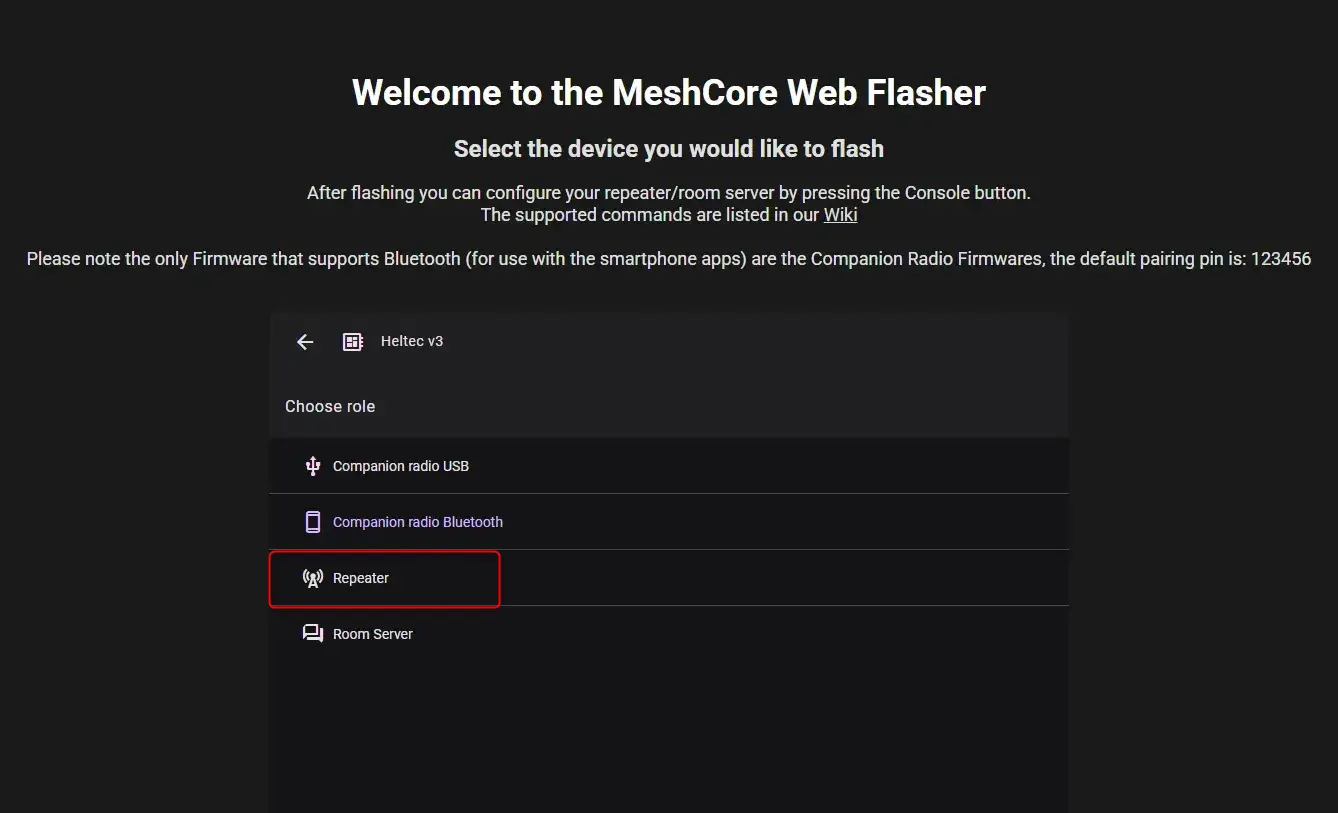The width and height of the screenshot is (1338, 813).
Task: Pick the Room Server role label
Action: (x=373, y=634)
